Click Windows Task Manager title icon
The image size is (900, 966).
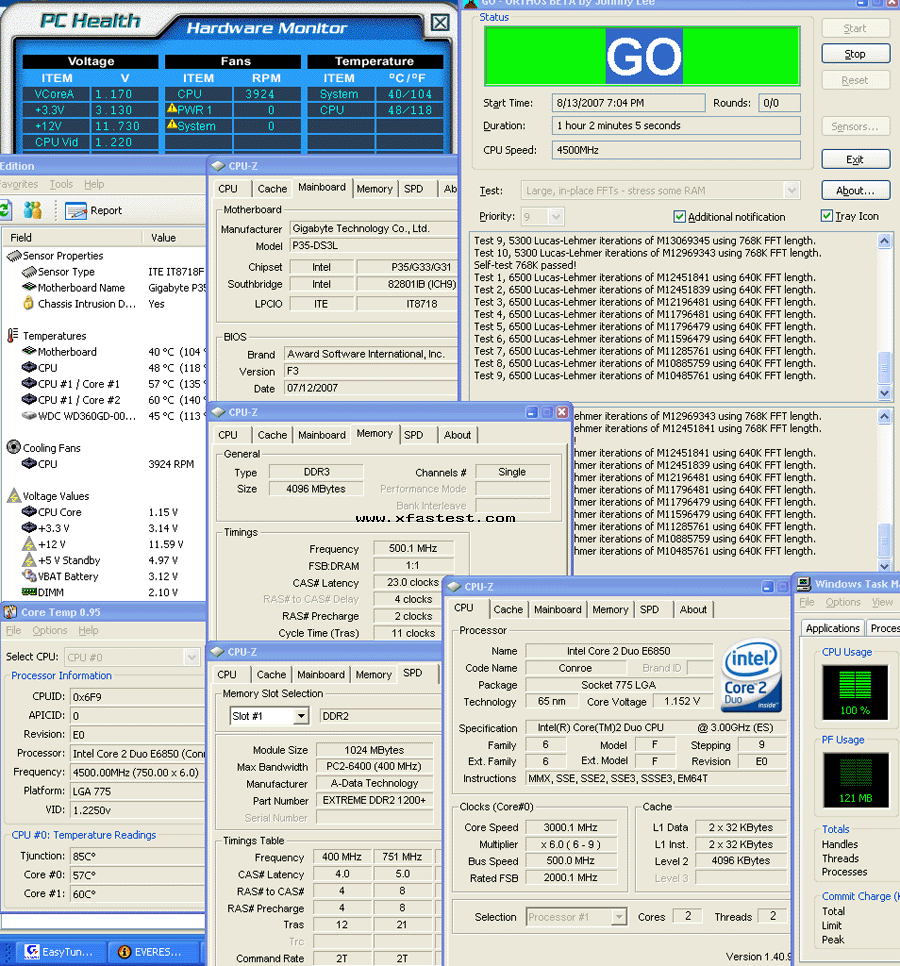(x=803, y=583)
